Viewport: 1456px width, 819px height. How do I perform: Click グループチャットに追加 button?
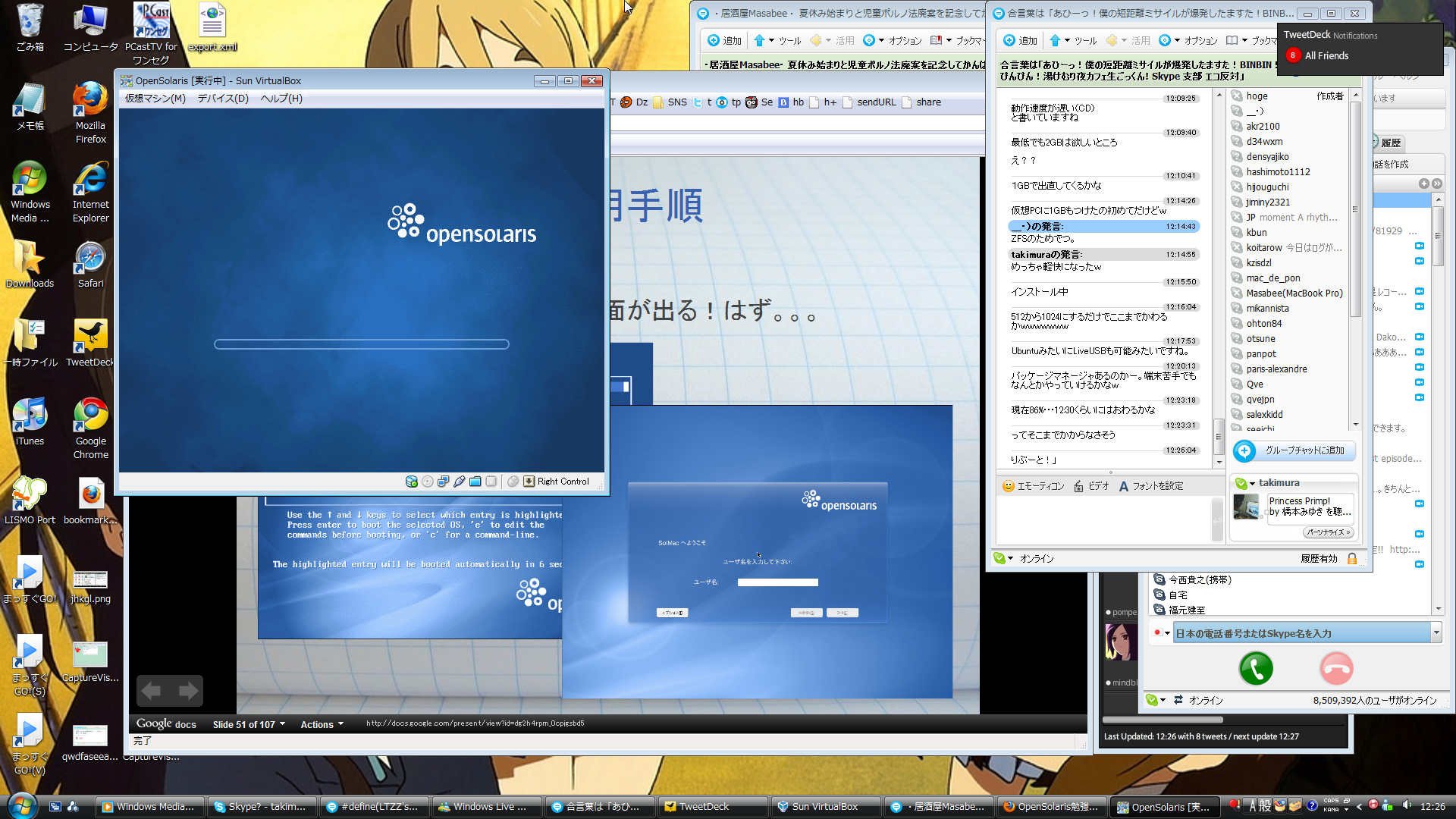(1295, 450)
